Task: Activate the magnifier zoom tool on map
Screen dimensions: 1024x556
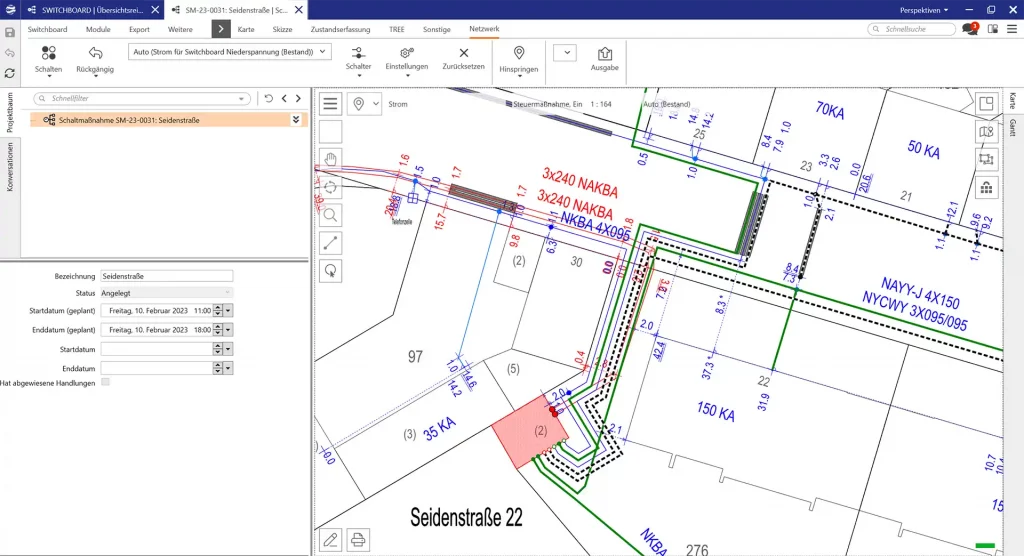Action: pos(331,214)
